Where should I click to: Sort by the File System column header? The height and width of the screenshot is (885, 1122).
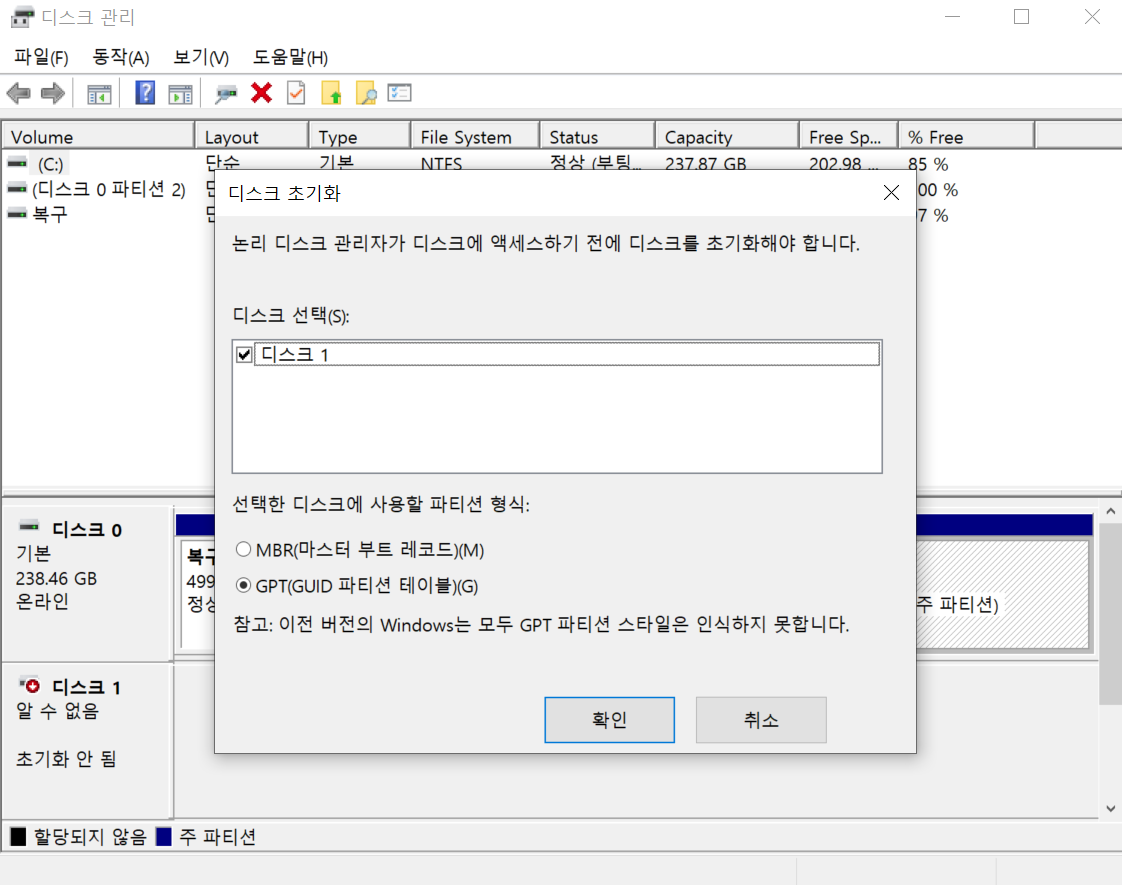click(x=475, y=137)
